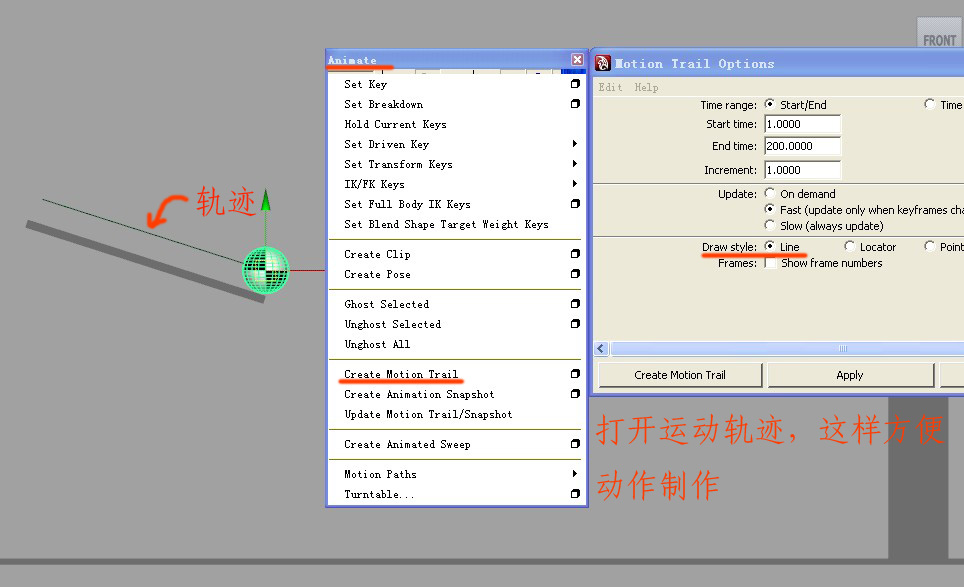This screenshot has width=964, height=587.
Task: Enable Show frame numbers checkbox
Action: point(770,263)
